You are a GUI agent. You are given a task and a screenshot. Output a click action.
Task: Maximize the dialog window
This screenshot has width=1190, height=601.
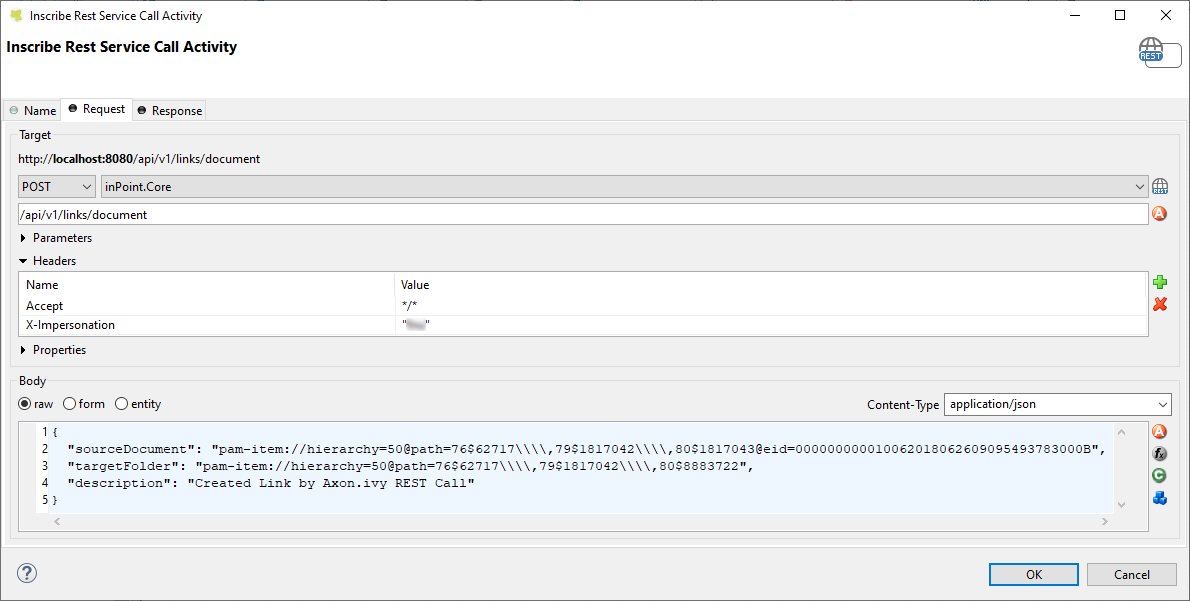[x=1119, y=15]
